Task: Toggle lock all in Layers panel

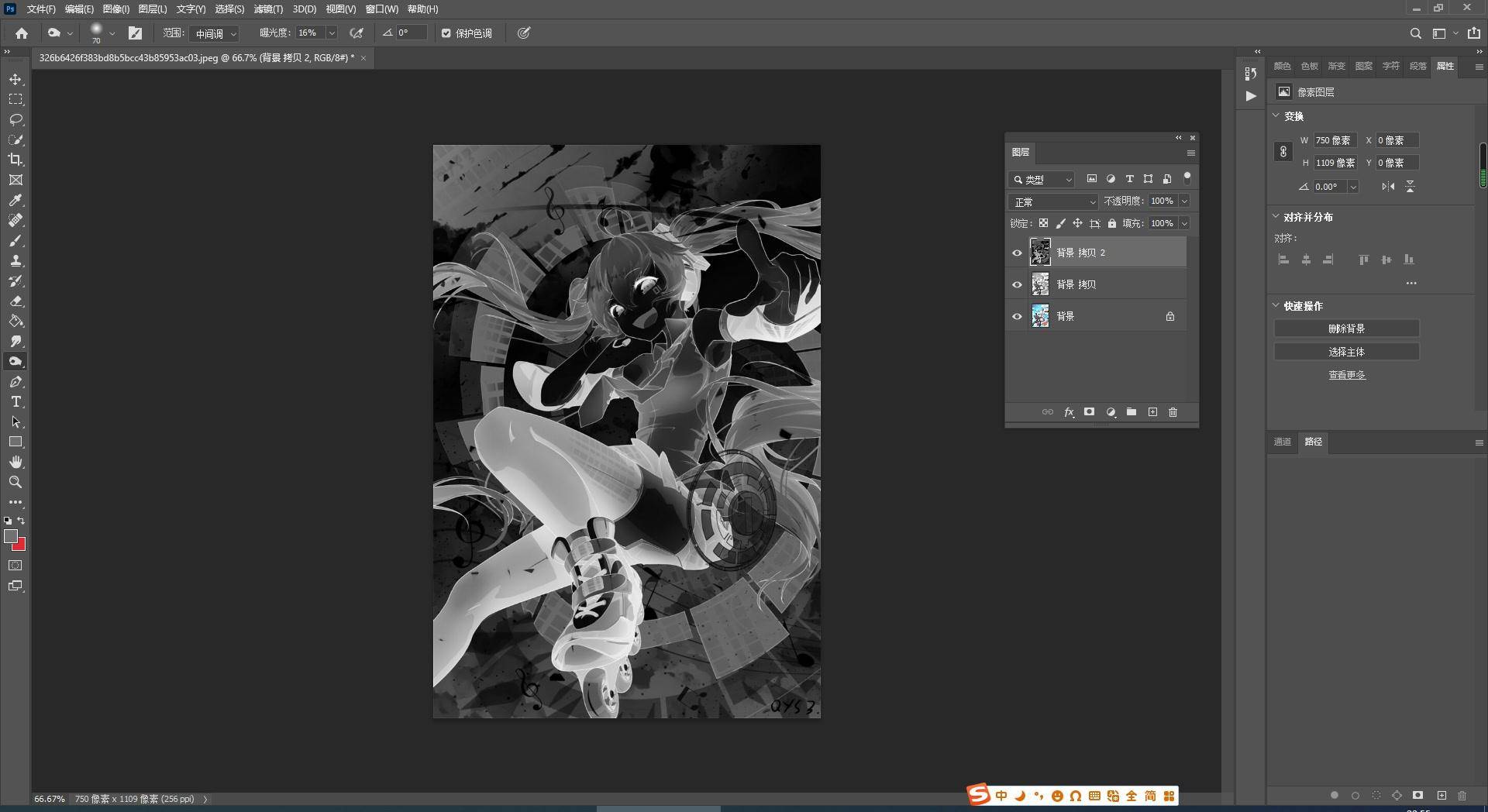Action: tap(1112, 223)
